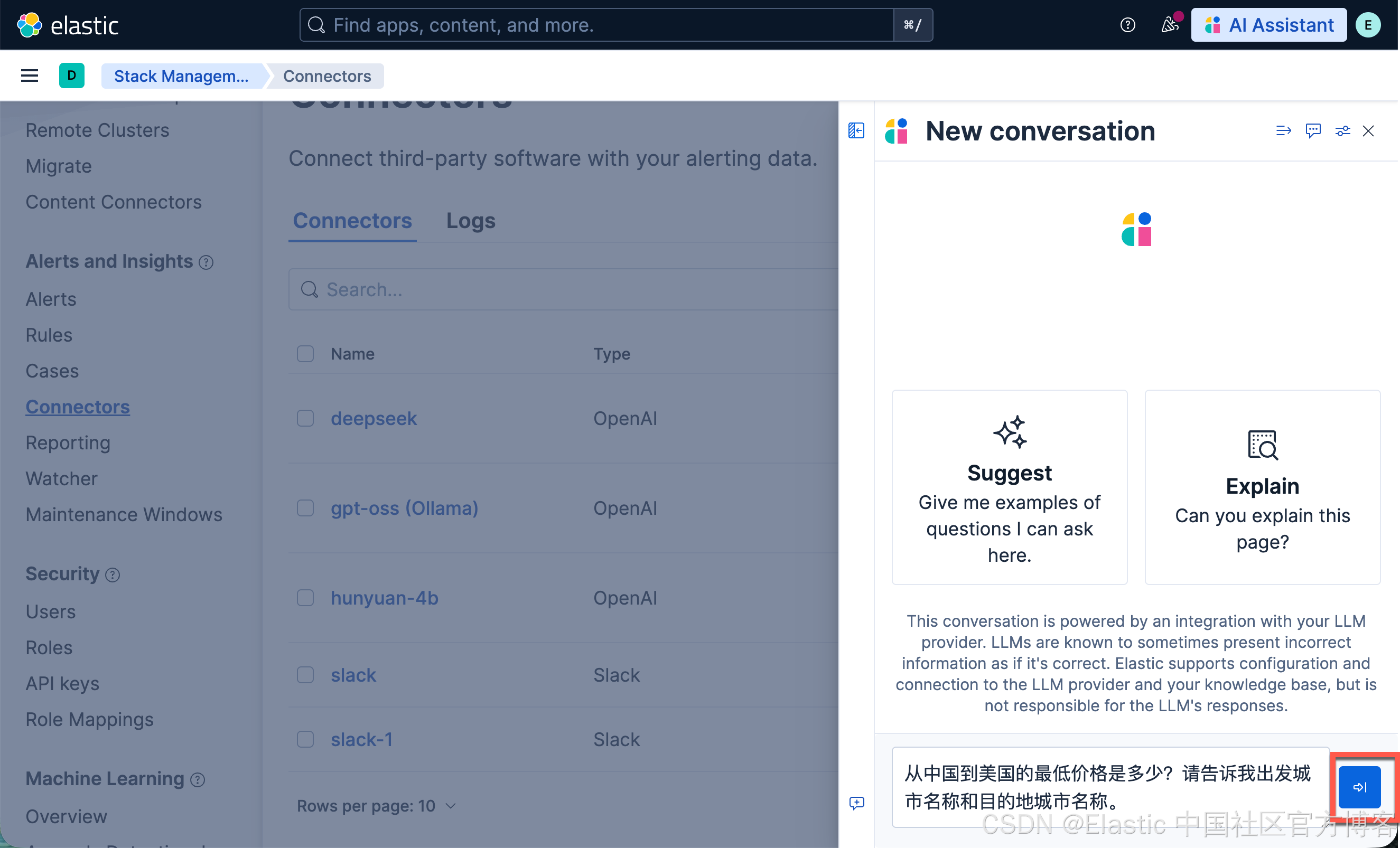Click add-comment icon beside chat input

pos(856,803)
